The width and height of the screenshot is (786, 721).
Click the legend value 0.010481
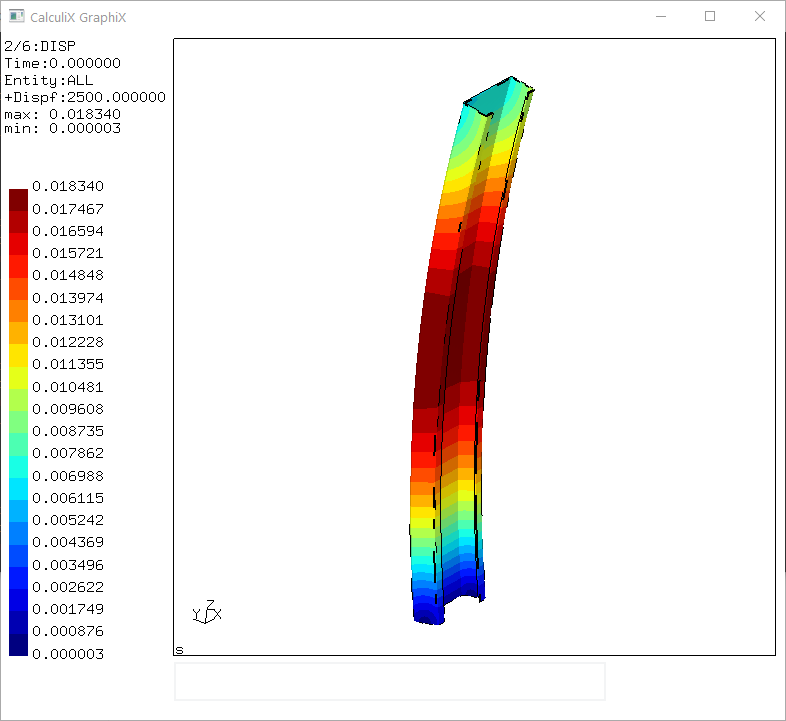pyautogui.click(x=68, y=387)
